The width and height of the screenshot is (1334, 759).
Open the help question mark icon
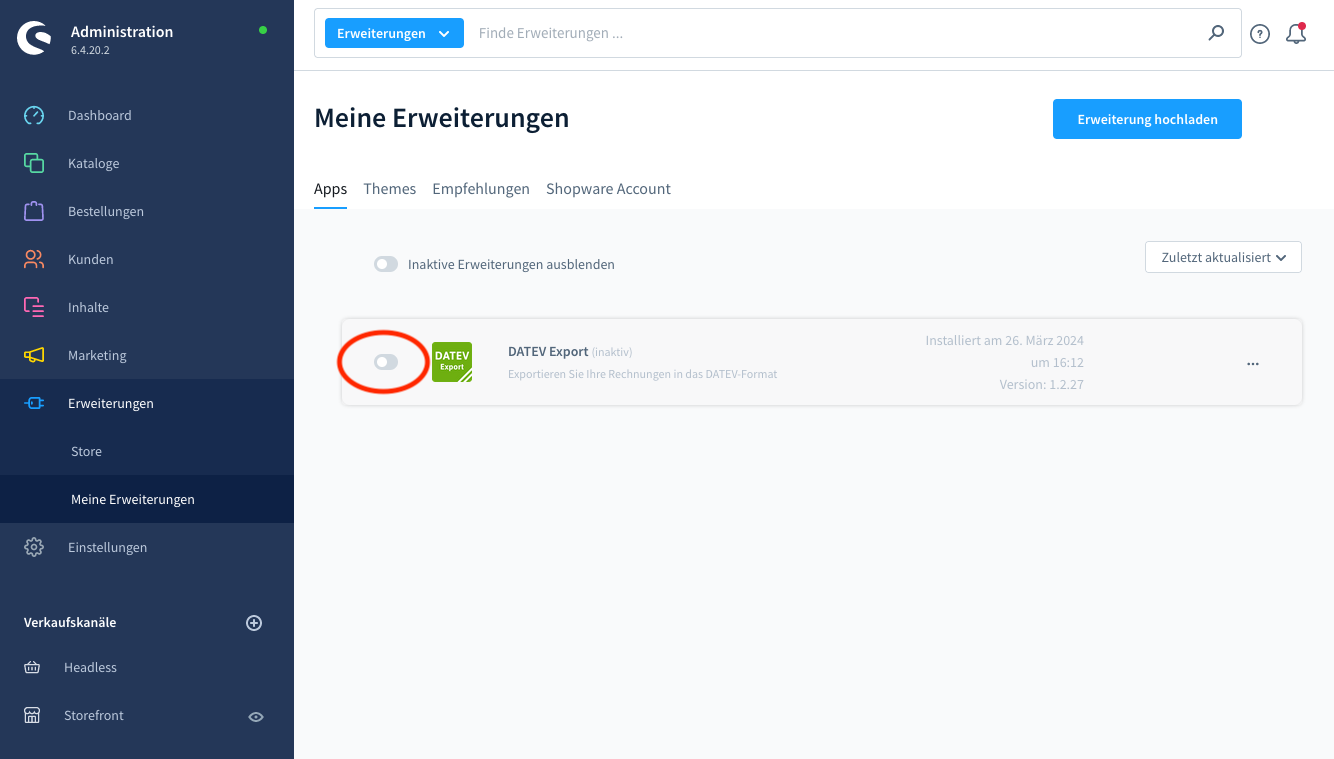click(1260, 34)
